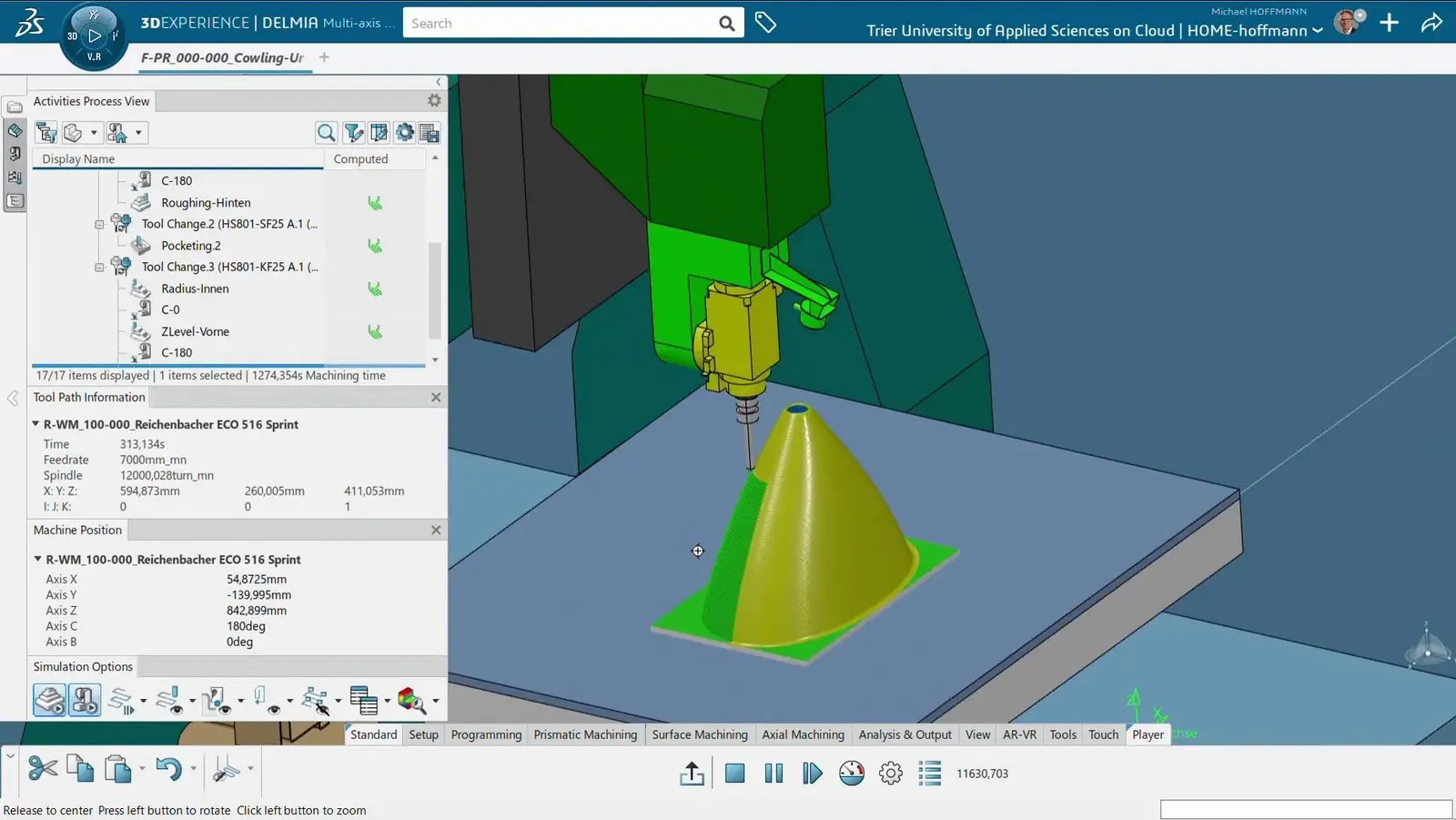Screen dimensions: 1456x820
Task: Open the Analysis & Output tab
Action: [x=905, y=734]
